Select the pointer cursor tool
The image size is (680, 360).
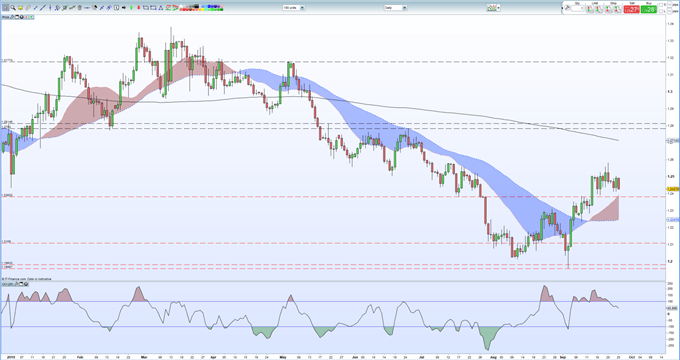click(x=6, y=7)
